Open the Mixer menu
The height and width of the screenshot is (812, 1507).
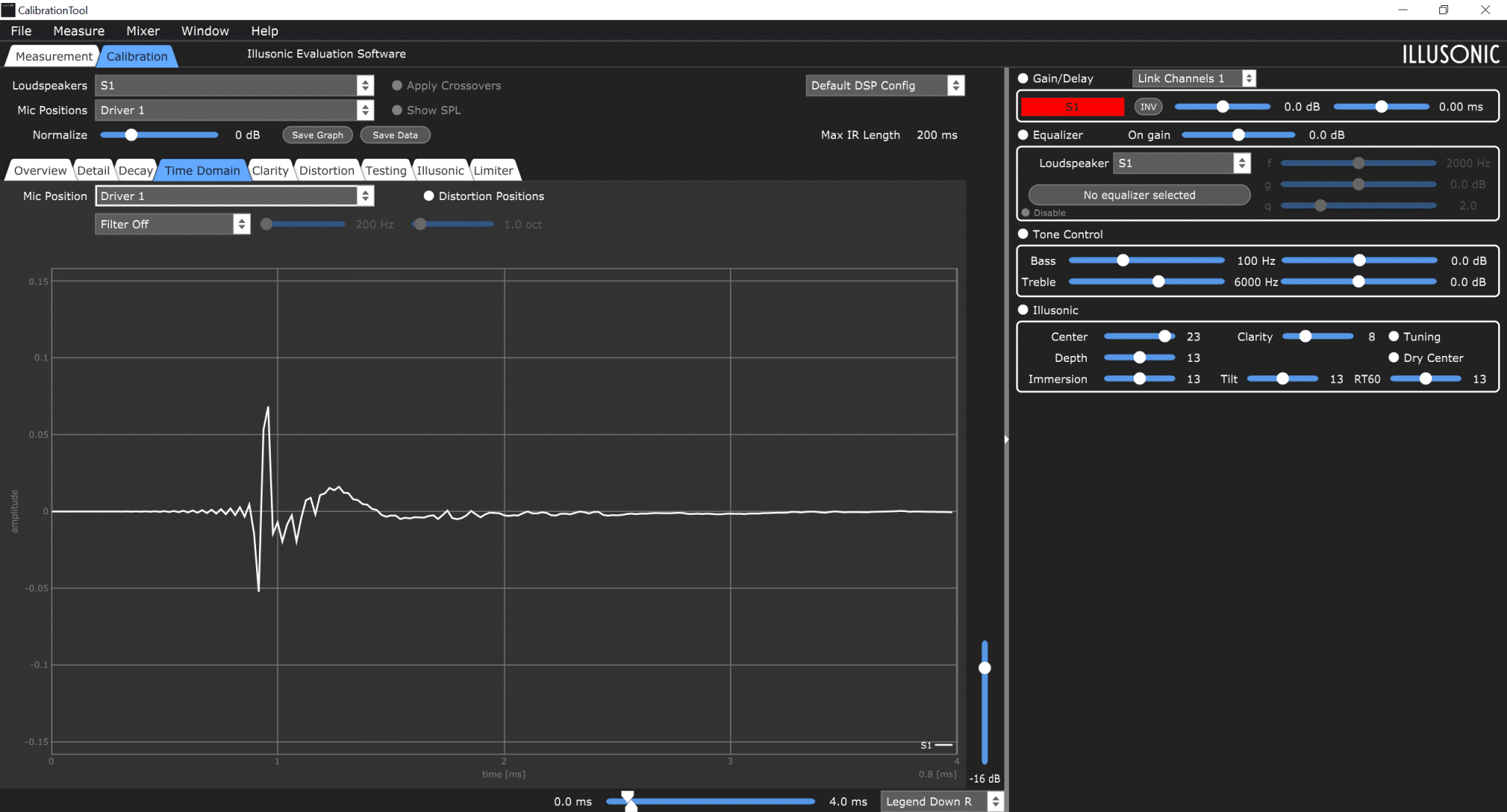143,31
